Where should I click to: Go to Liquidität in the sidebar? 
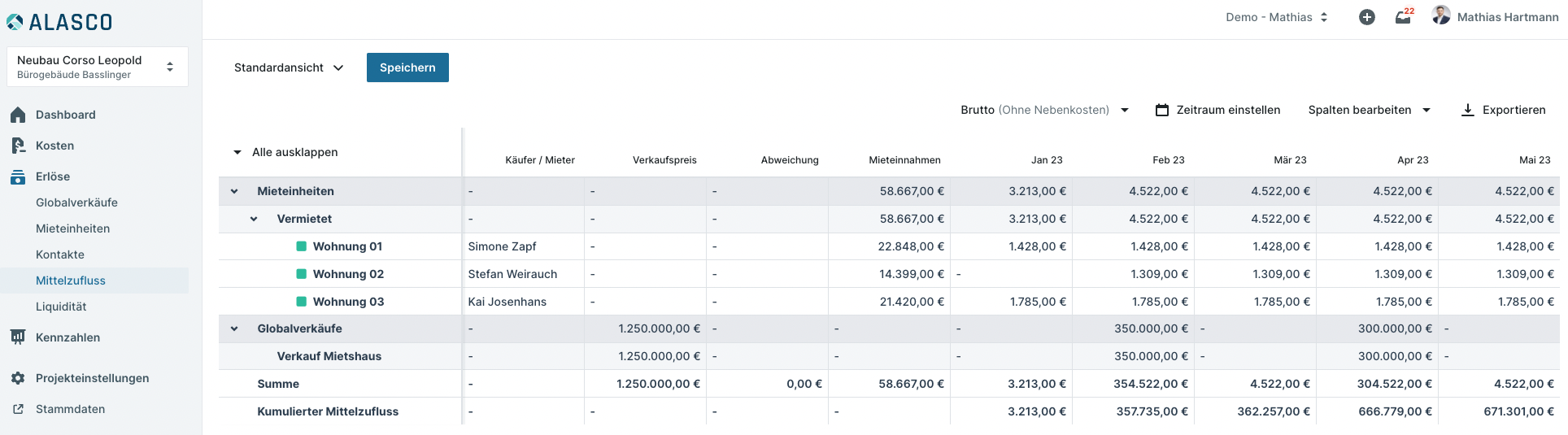coord(61,307)
